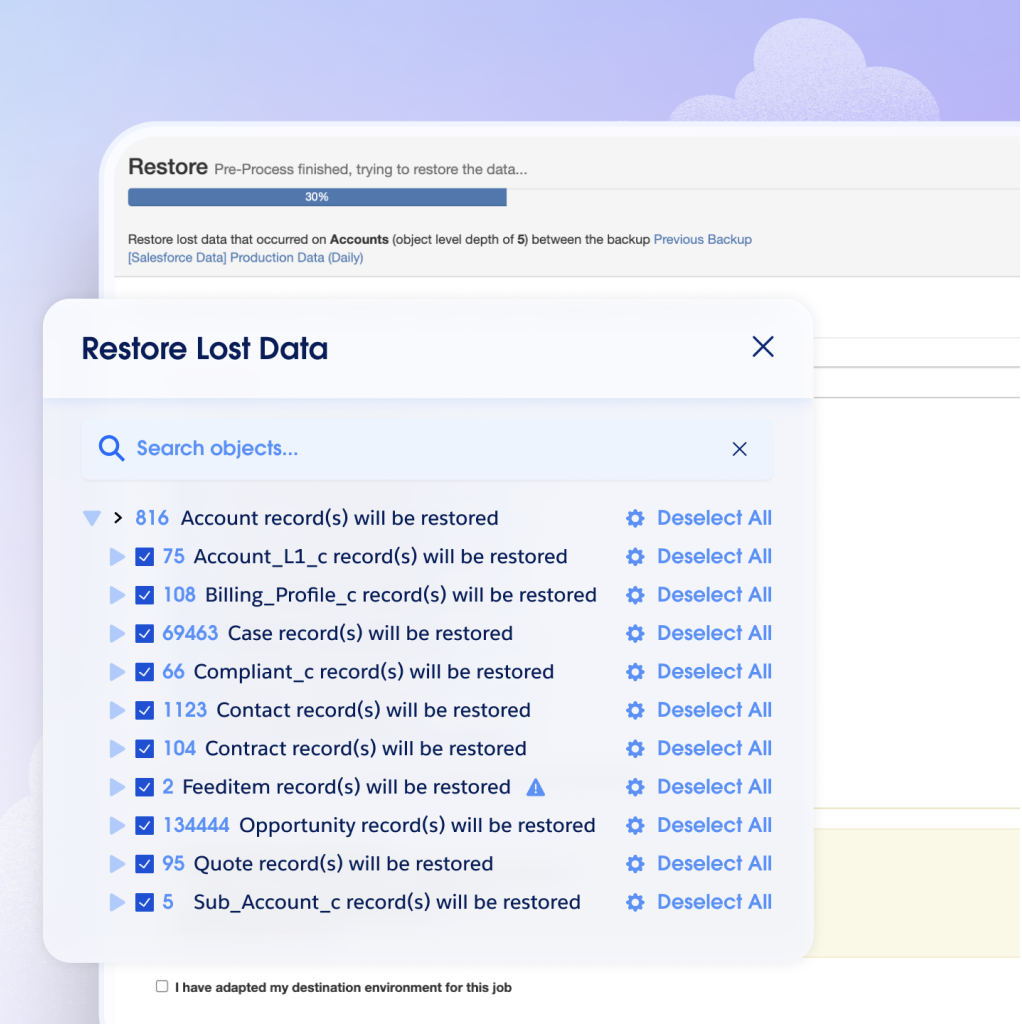Open settings gear for Opportunity row

click(x=635, y=826)
